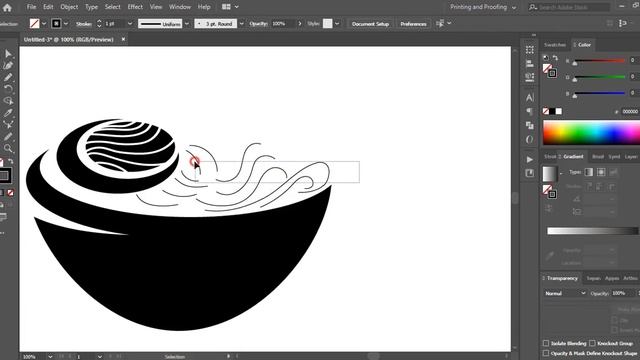Open the stroke color dropdown in control bar
Image resolution: width=640 pixels, height=360 pixels.
pyautogui.click(x=65, y=24)
